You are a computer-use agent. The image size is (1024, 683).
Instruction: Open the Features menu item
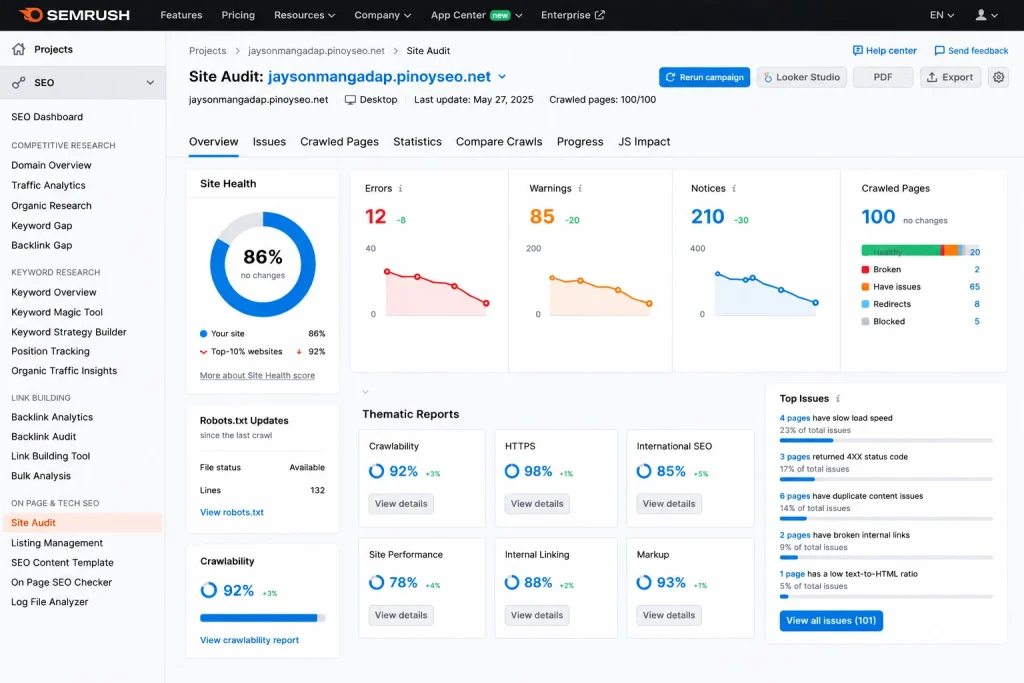tap(182, 14)
